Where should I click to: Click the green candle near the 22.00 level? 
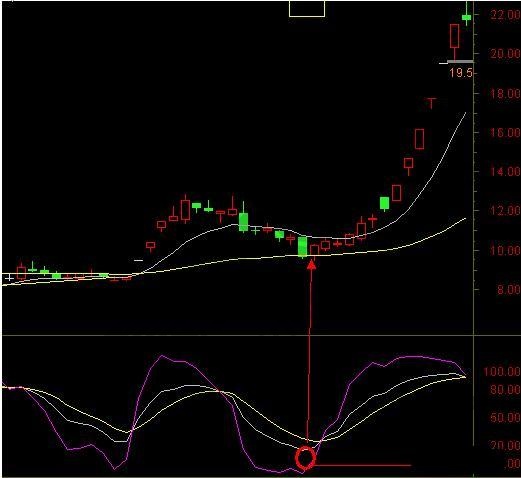click(x=467, y=17)
